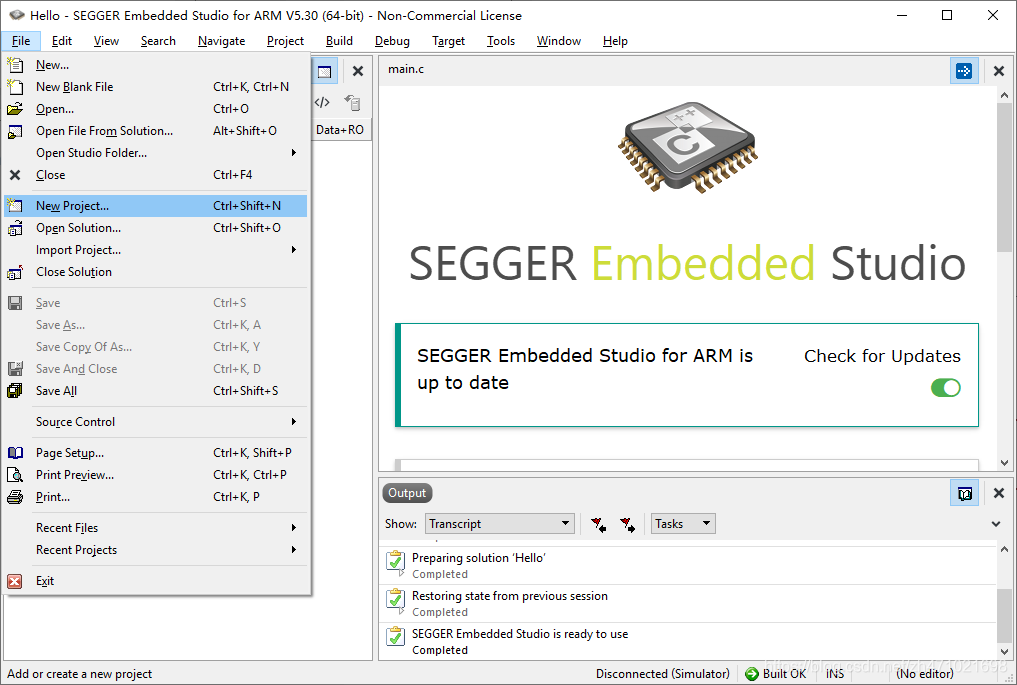
Task: Close the main.c editor pane
Action: [x=999, y=71]
